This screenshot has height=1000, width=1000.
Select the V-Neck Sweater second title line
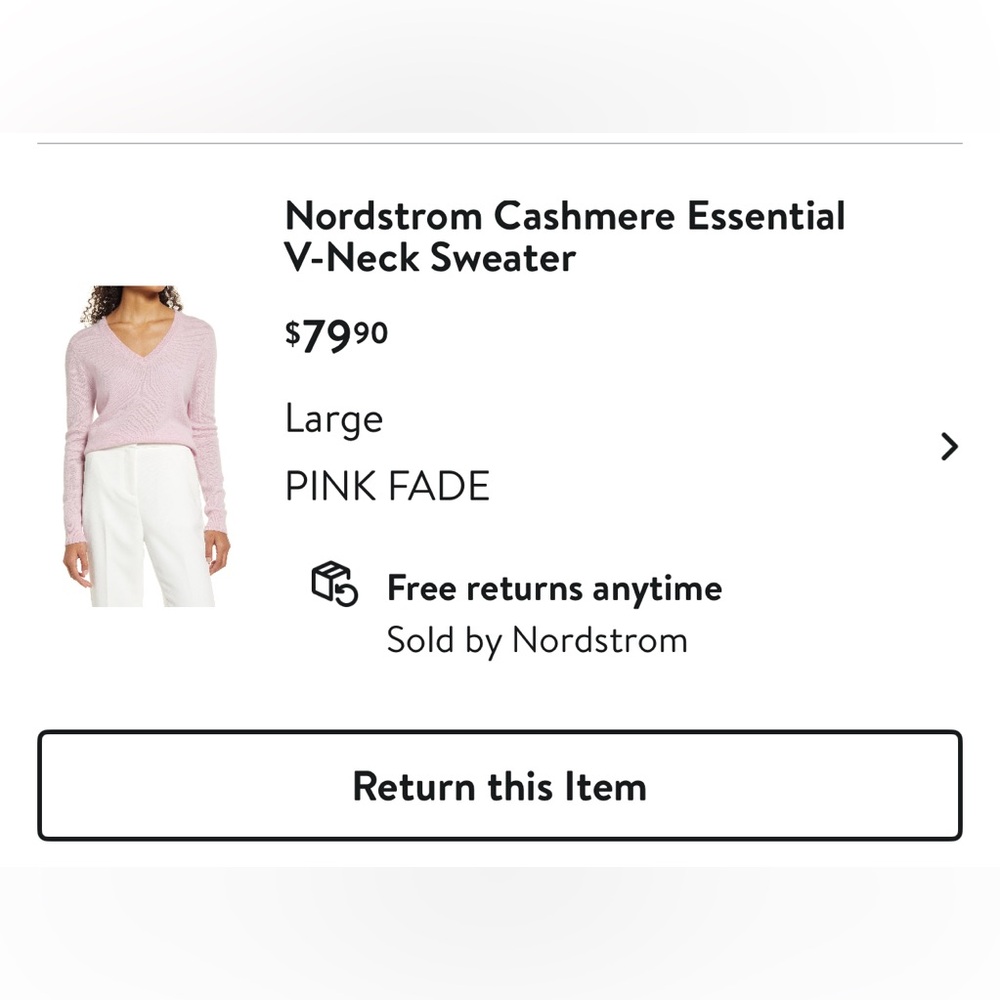point(430,258)
